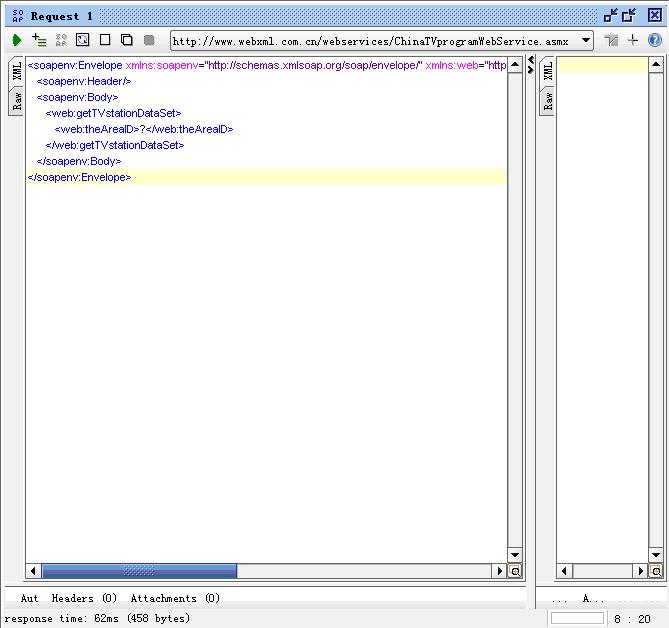Click the response time 62ms status text
This screenshot has width=669, height=628.
click(x=97, y=618)
